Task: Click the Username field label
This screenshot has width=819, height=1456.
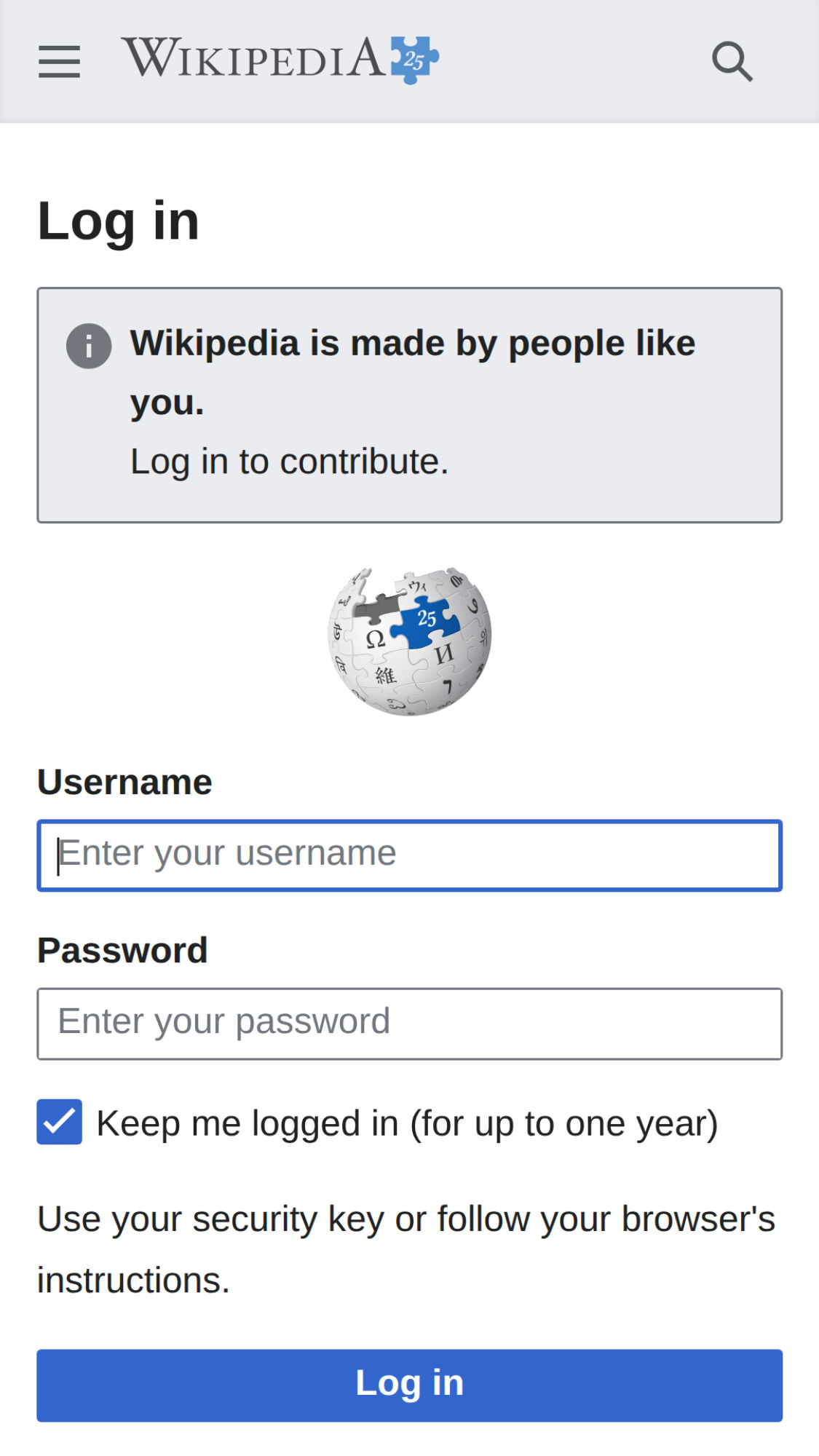Action: tap(124, 783)
